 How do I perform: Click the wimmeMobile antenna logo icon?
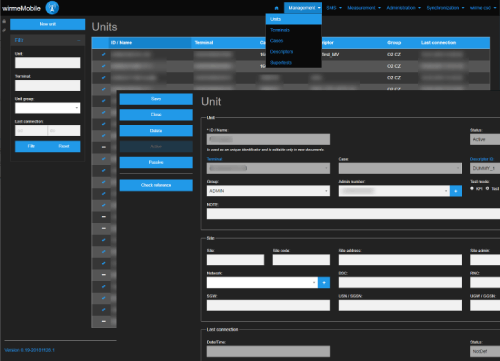coord(52,8)
